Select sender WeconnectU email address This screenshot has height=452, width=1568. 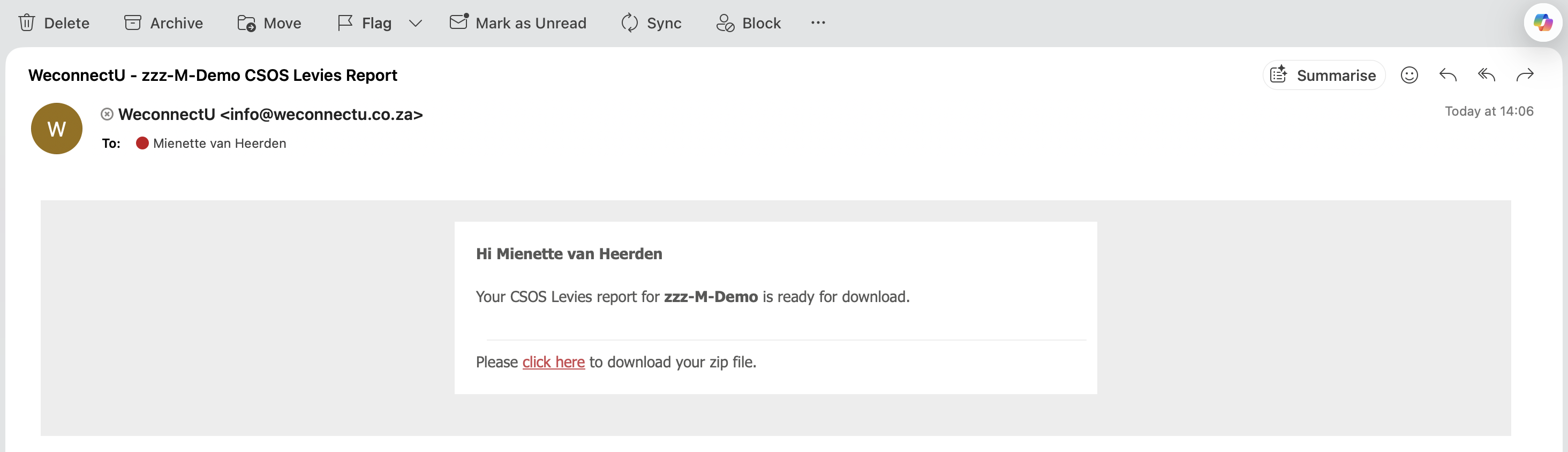point(270,115)
